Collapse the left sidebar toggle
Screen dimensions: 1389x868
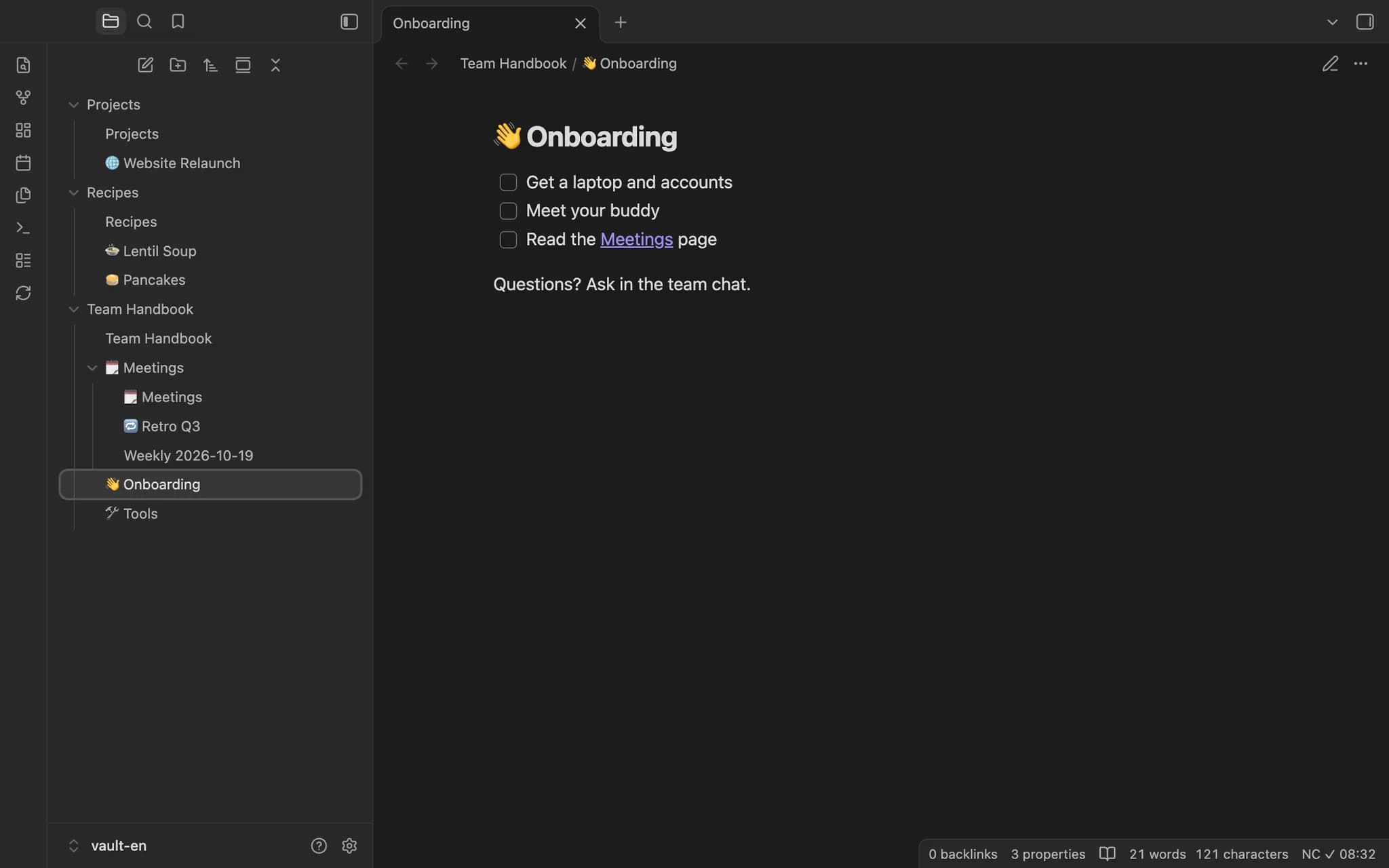(x=349, y=22)
